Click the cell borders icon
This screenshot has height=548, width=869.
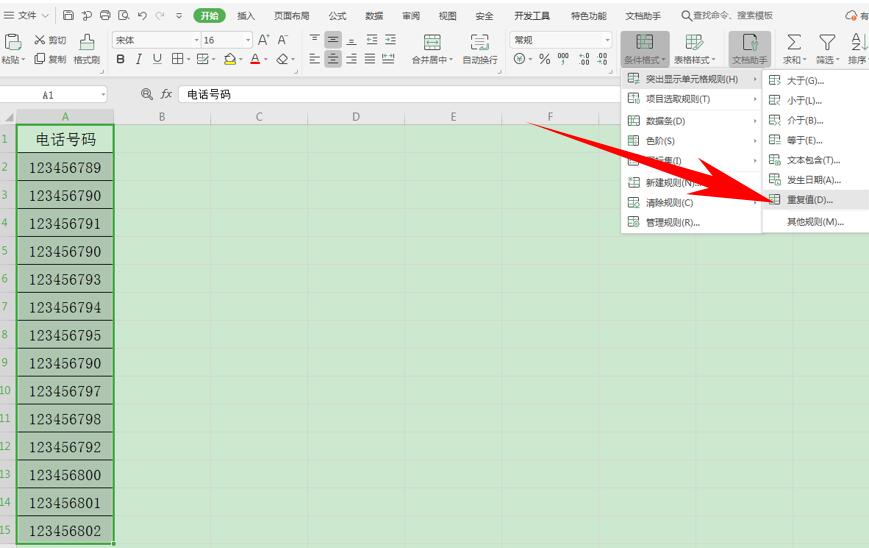pyautogui.click(x=177, y=59)
